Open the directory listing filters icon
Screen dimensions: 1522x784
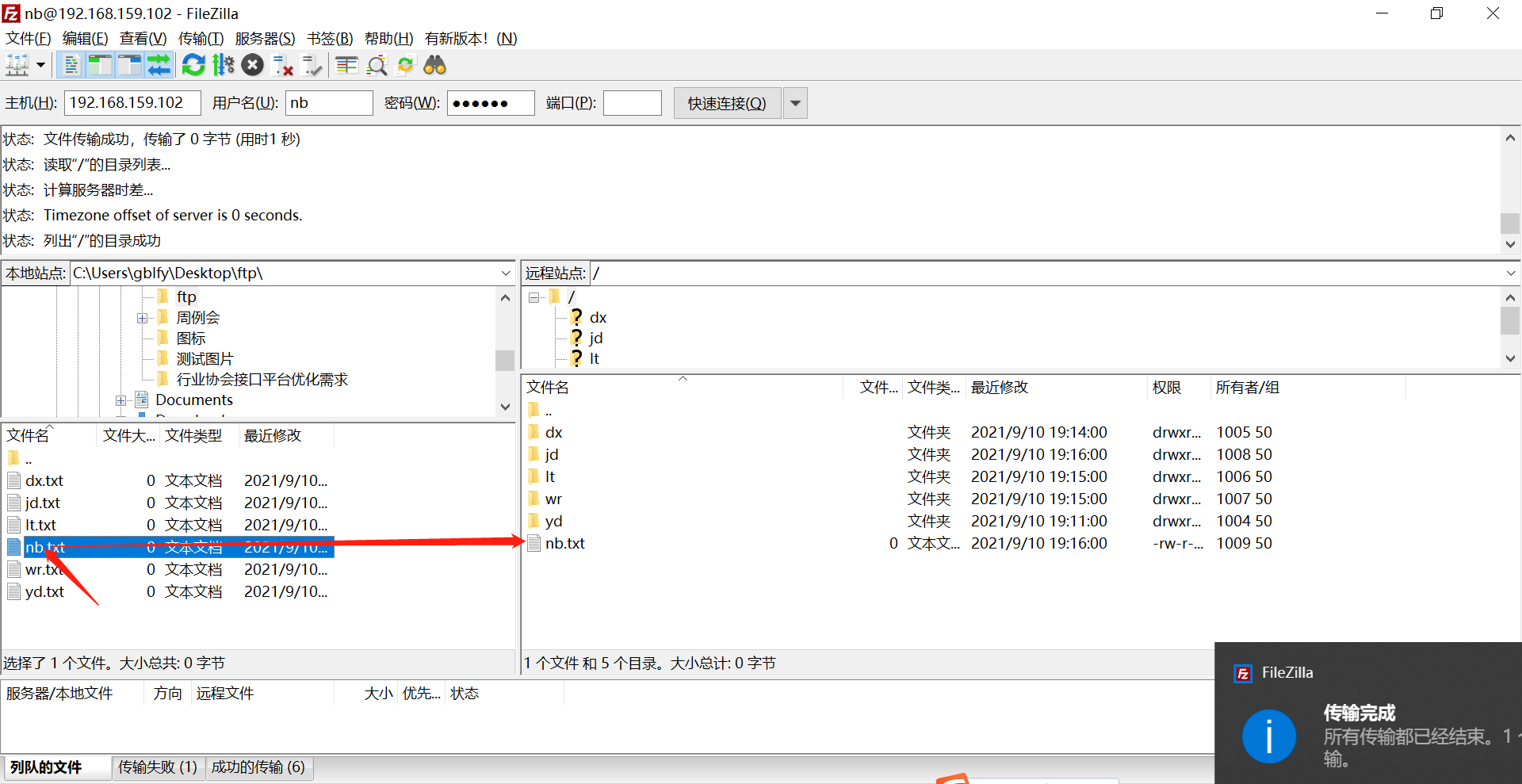click(x=346, y=65)
